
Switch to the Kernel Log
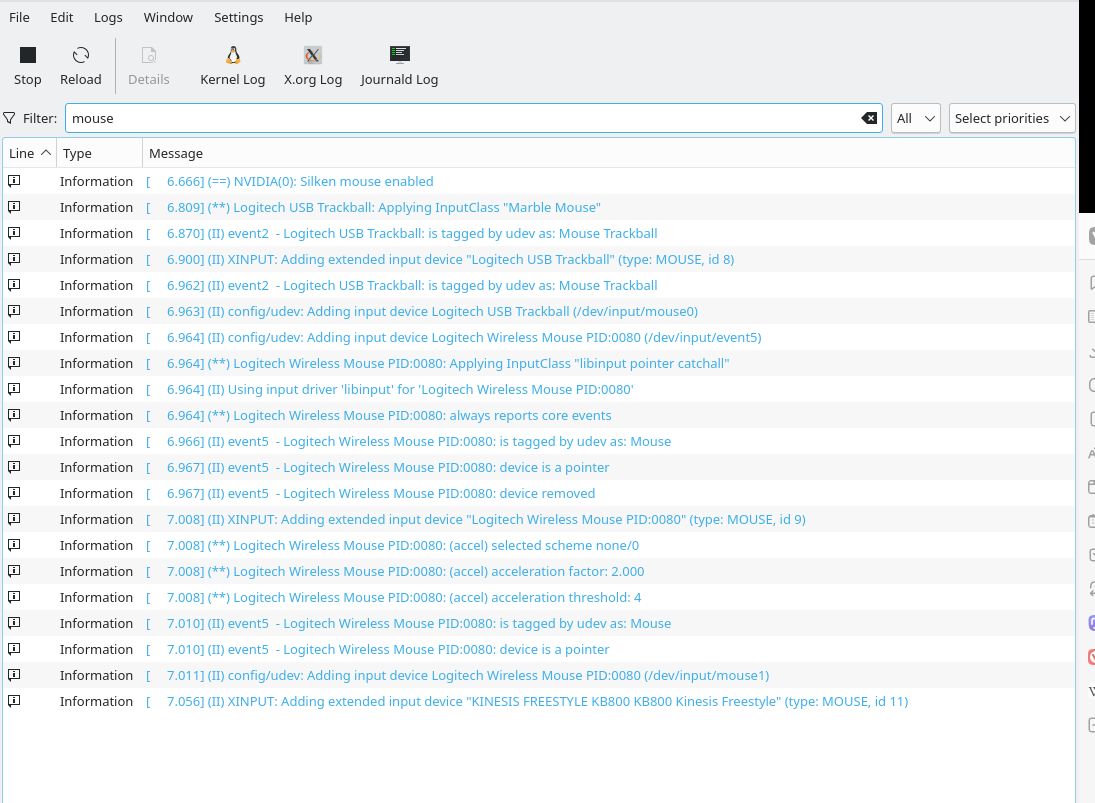click(233, 66)
